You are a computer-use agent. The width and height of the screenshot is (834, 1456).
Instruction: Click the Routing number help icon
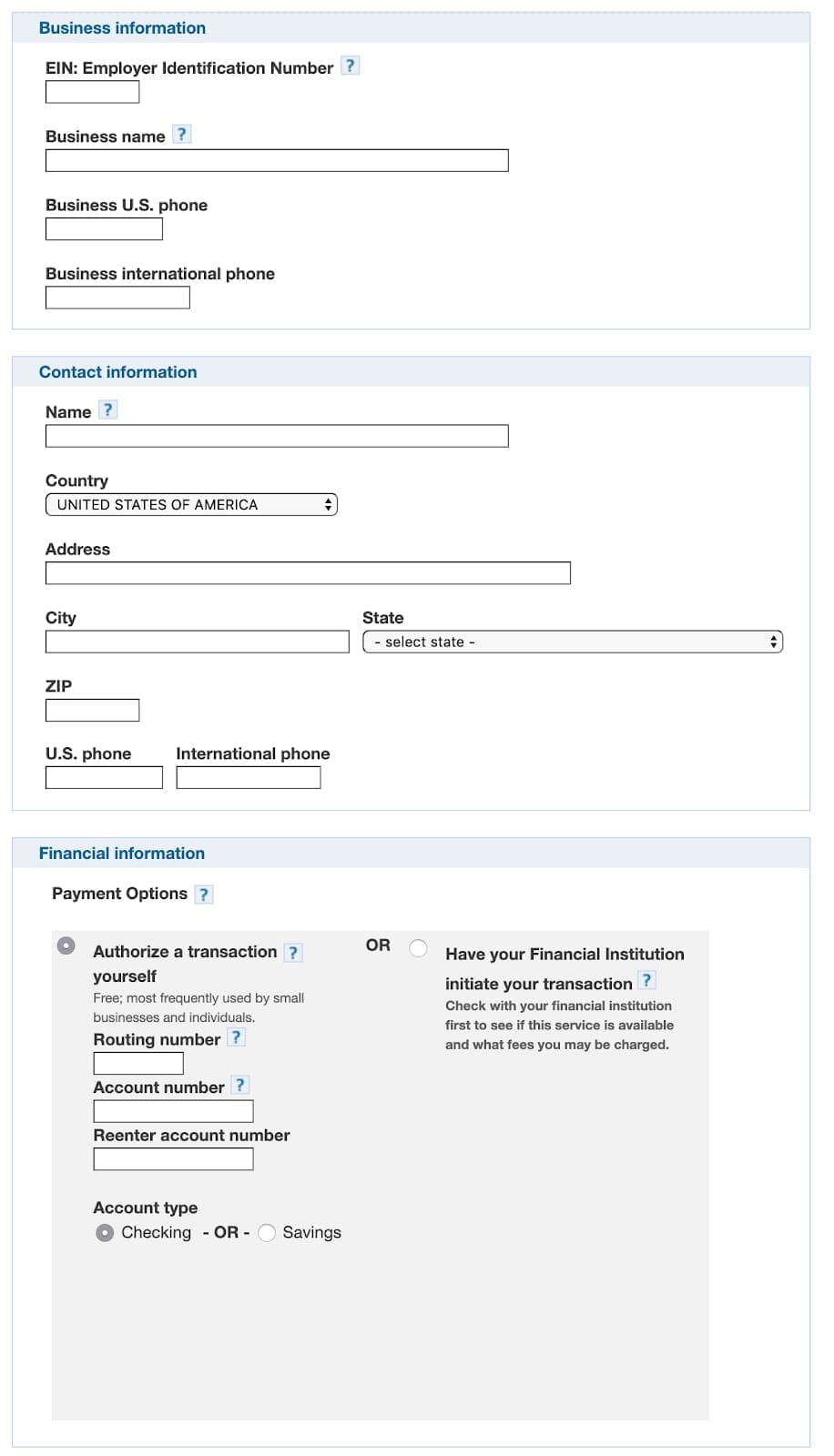(238, 1036)
